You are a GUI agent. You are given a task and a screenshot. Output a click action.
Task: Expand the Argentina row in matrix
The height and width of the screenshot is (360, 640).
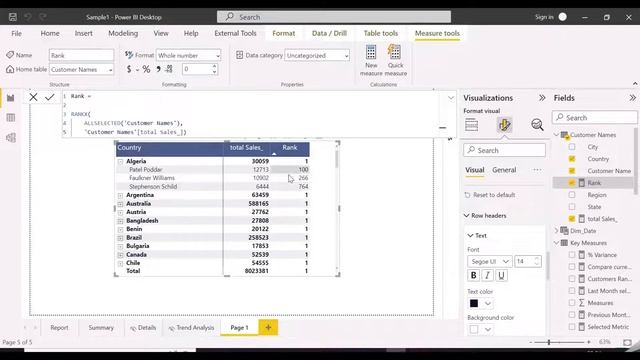(120, 196)
